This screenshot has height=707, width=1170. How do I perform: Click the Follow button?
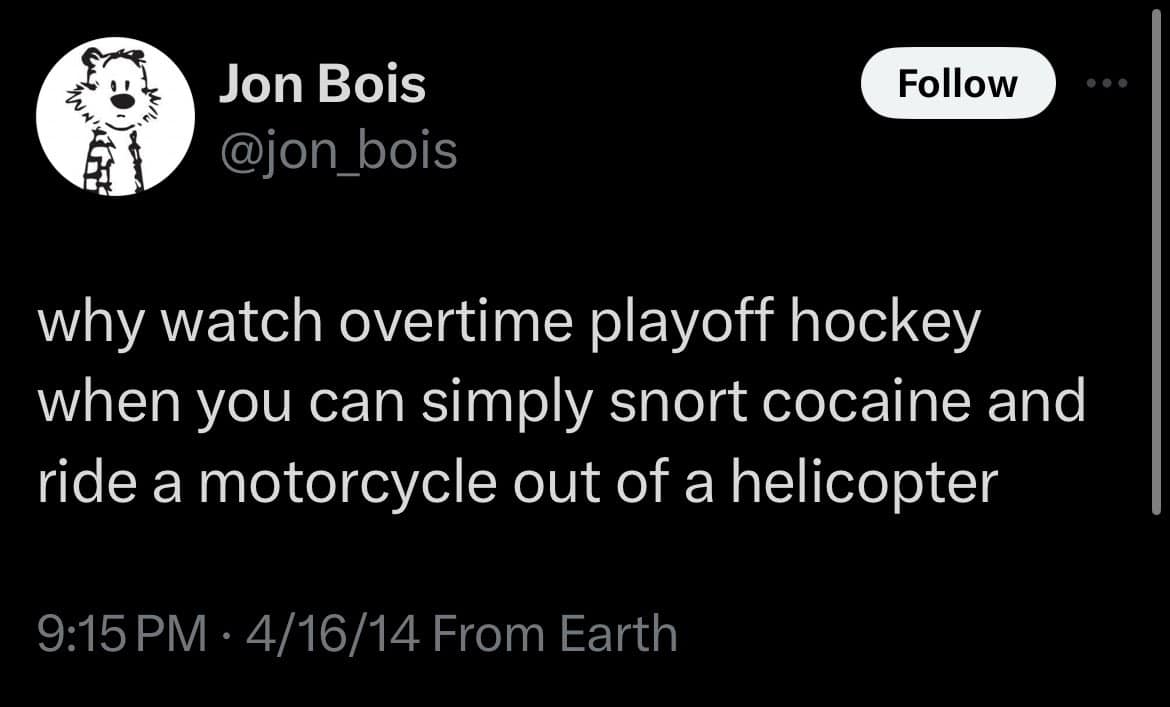click(x=957, y=83)
